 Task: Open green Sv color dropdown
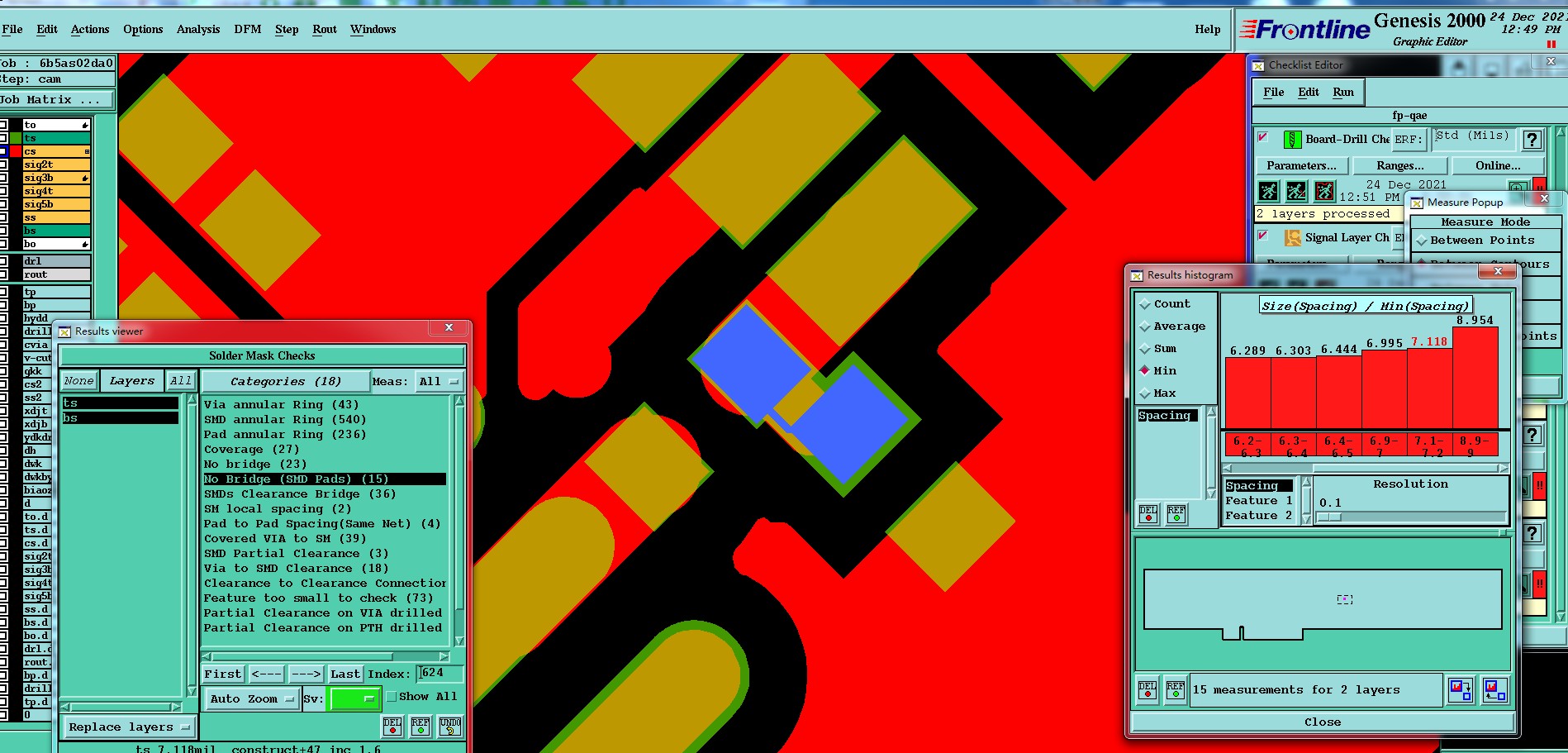[x=354, y=699]
